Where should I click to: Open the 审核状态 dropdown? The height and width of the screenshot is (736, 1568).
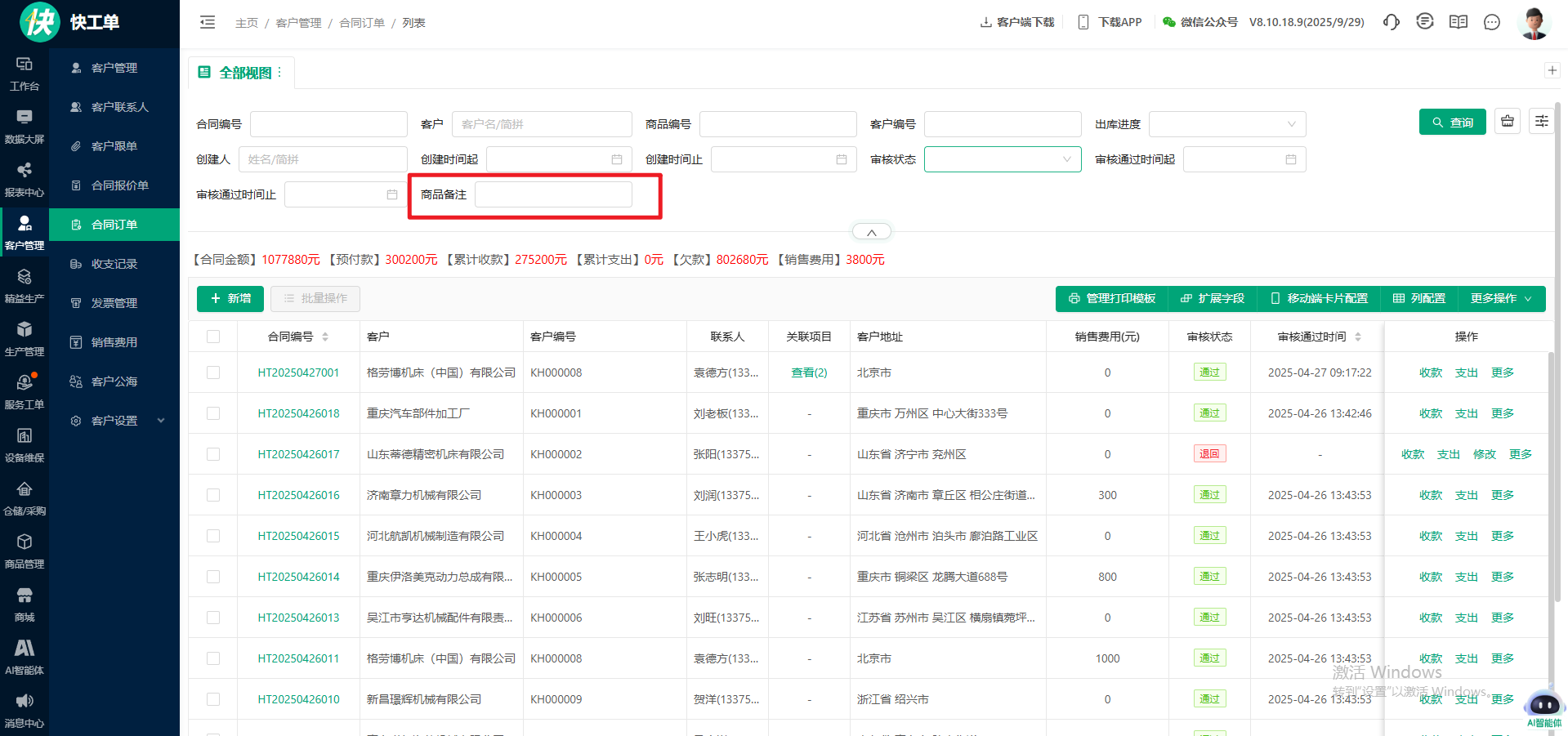[1002, 159]
